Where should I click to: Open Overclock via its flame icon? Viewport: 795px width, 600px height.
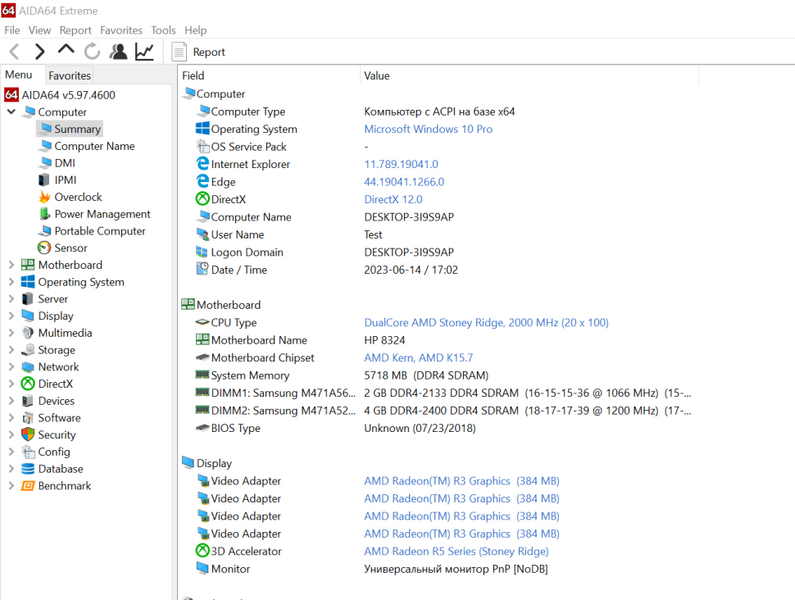tap(45, 197)
